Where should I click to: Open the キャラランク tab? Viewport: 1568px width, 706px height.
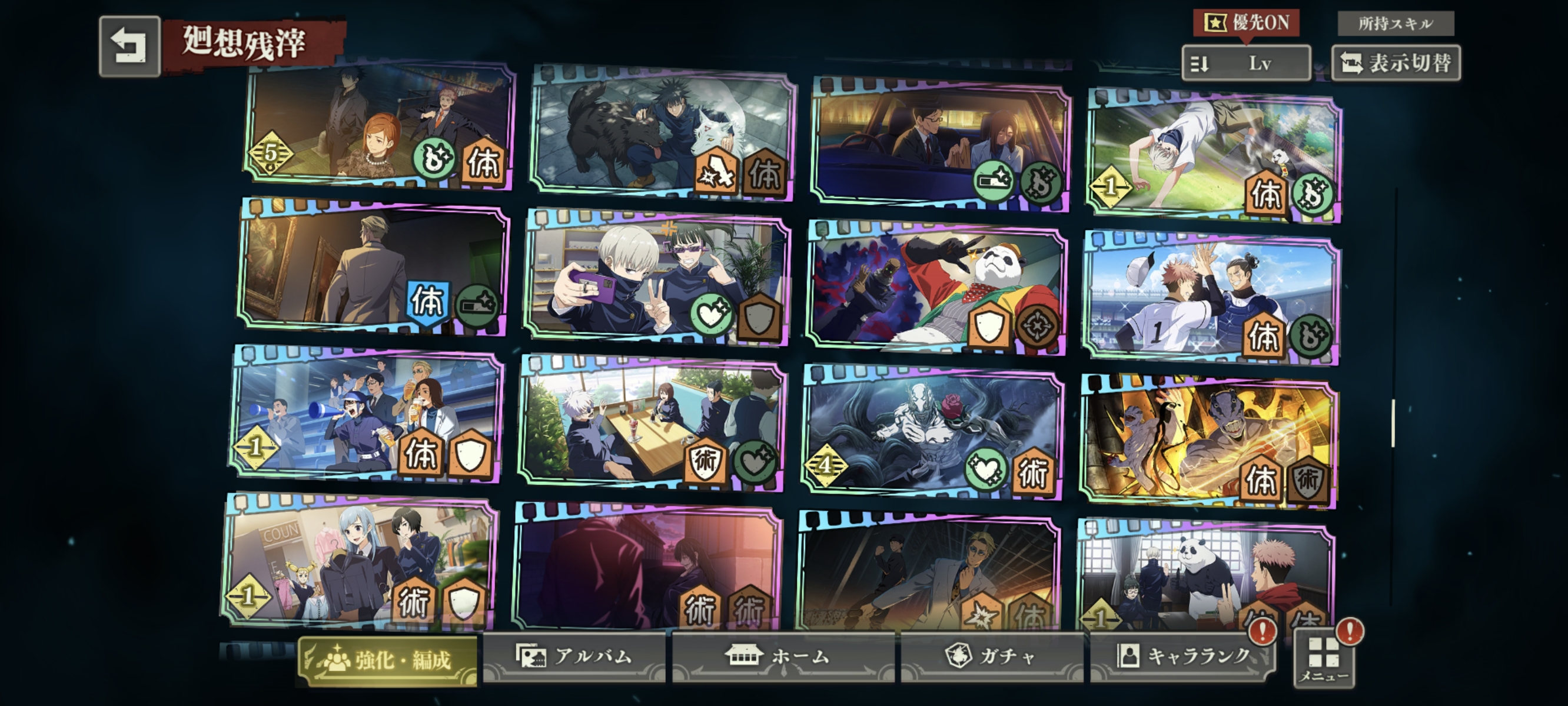click(1182, 657)
